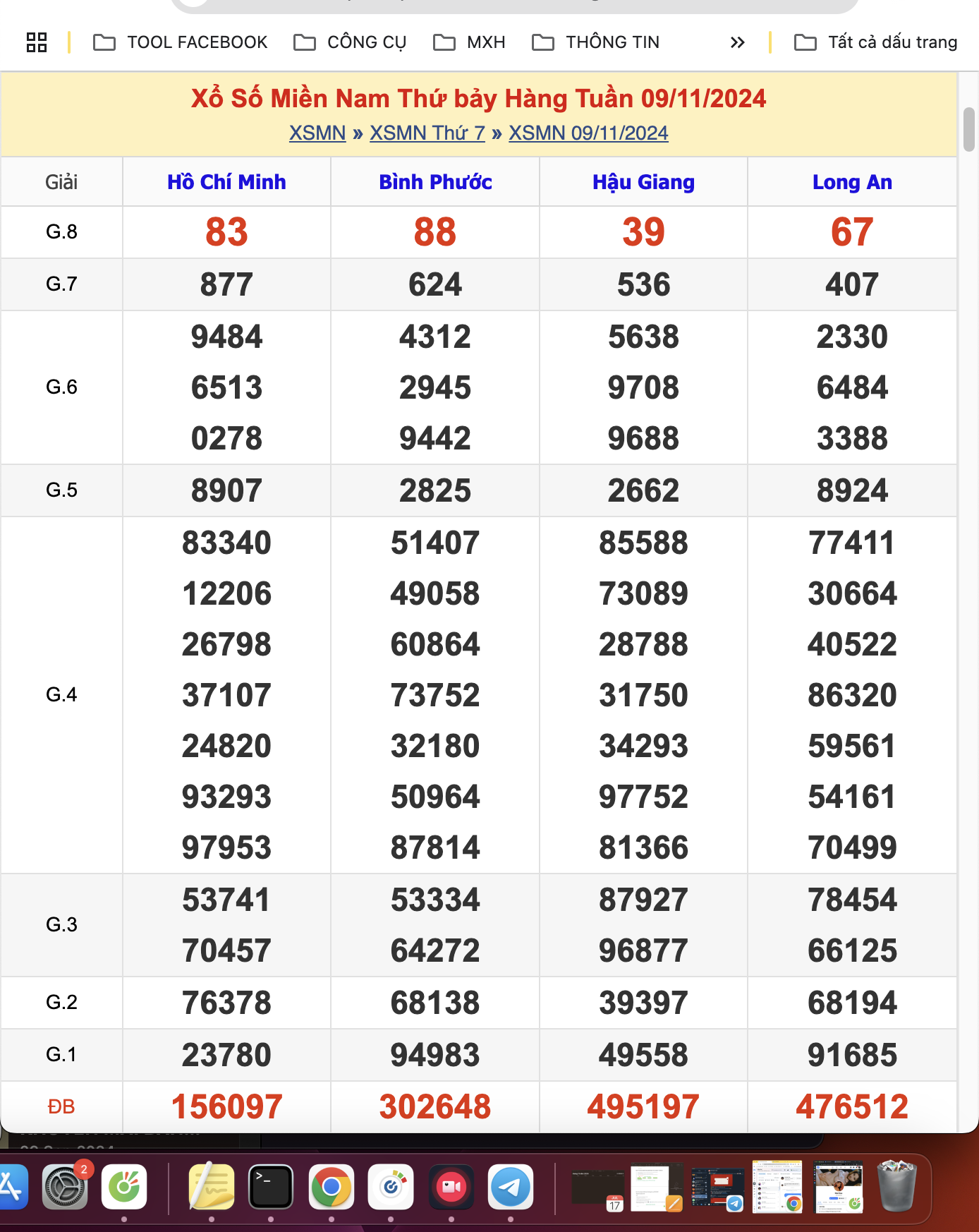Screen dimensions: 979x1232
Task: Select G.7 number 536
Action: (643, 284)
